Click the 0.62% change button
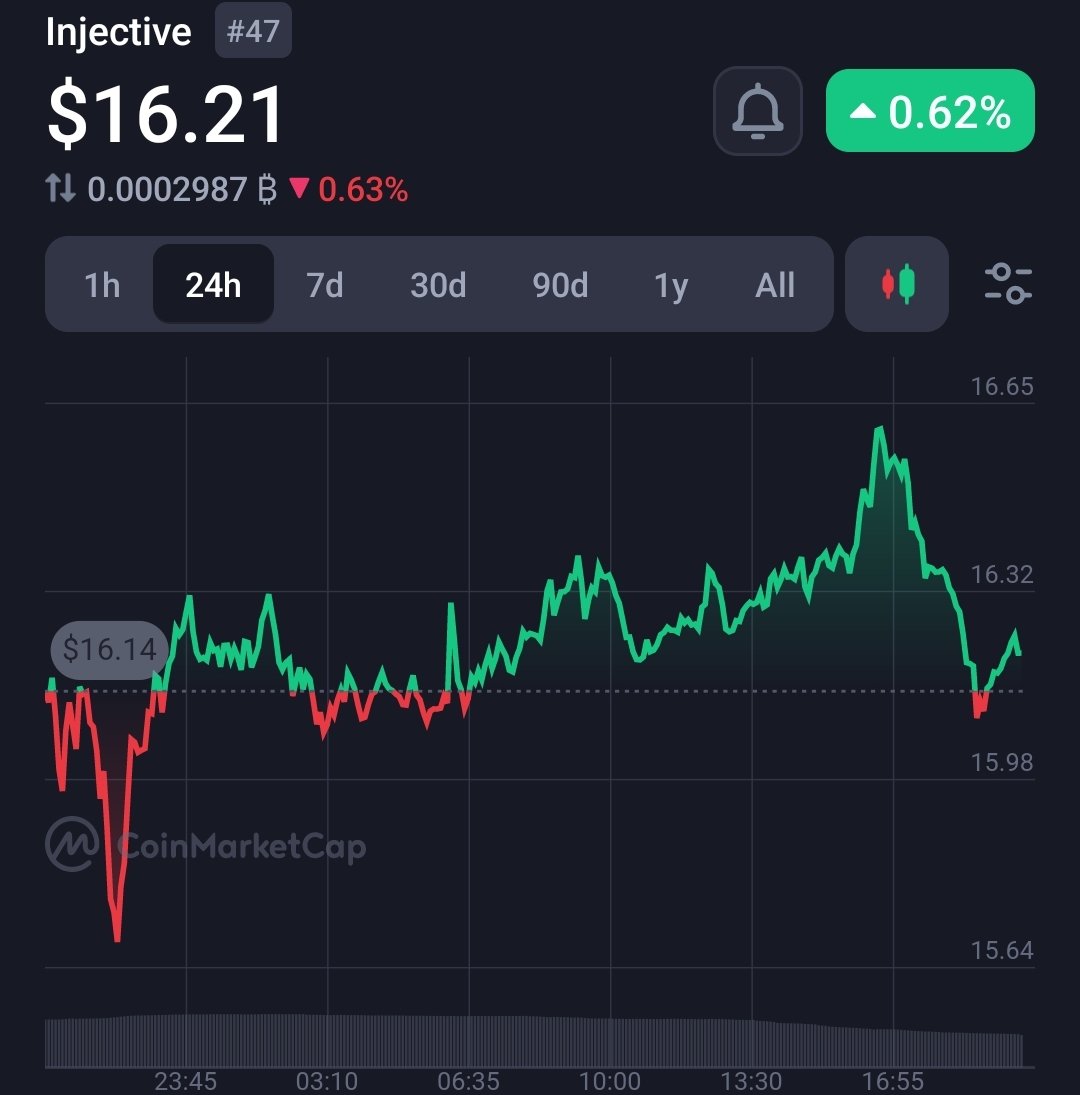The height and width of the screenshot is (1095, 1080). (929, 113)
